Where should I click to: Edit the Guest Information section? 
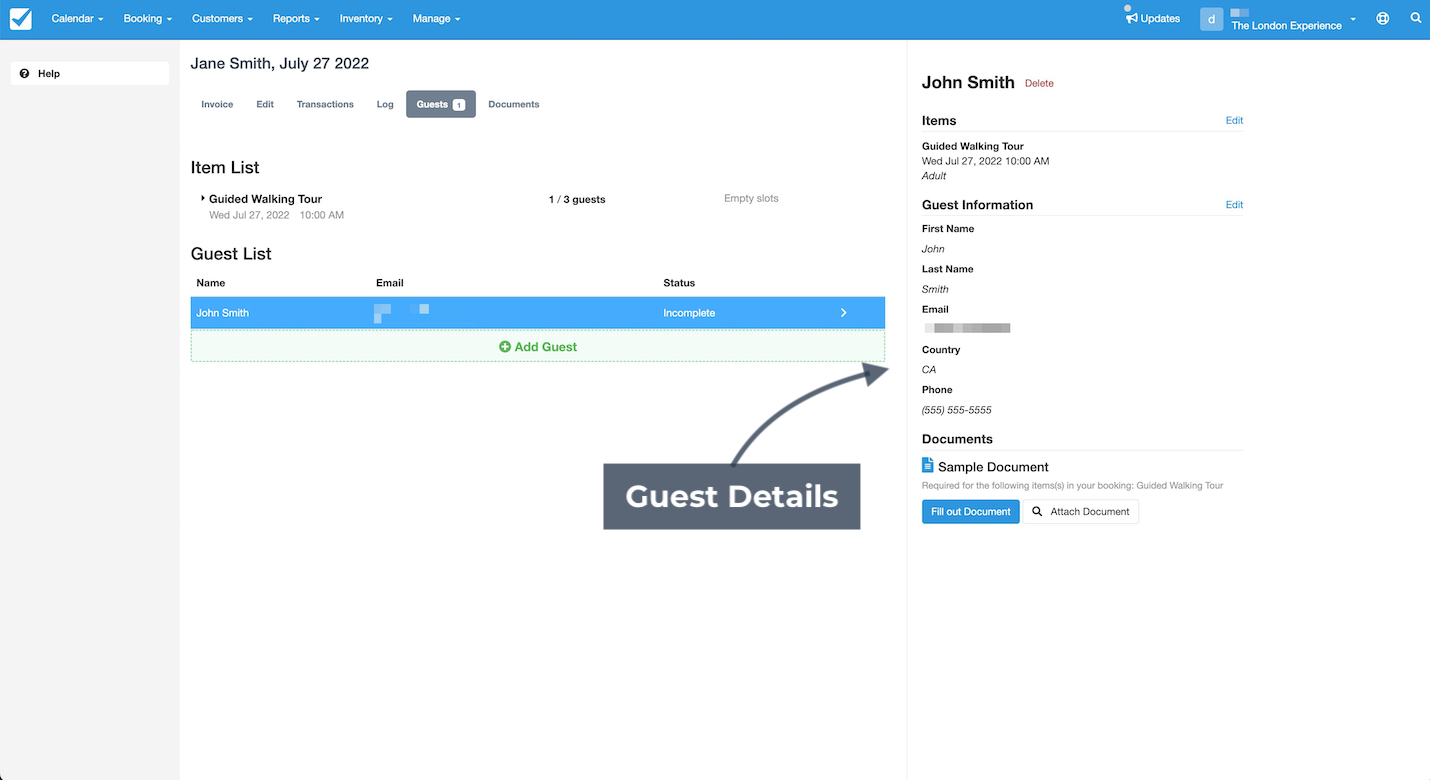[x=1234, y=204]
